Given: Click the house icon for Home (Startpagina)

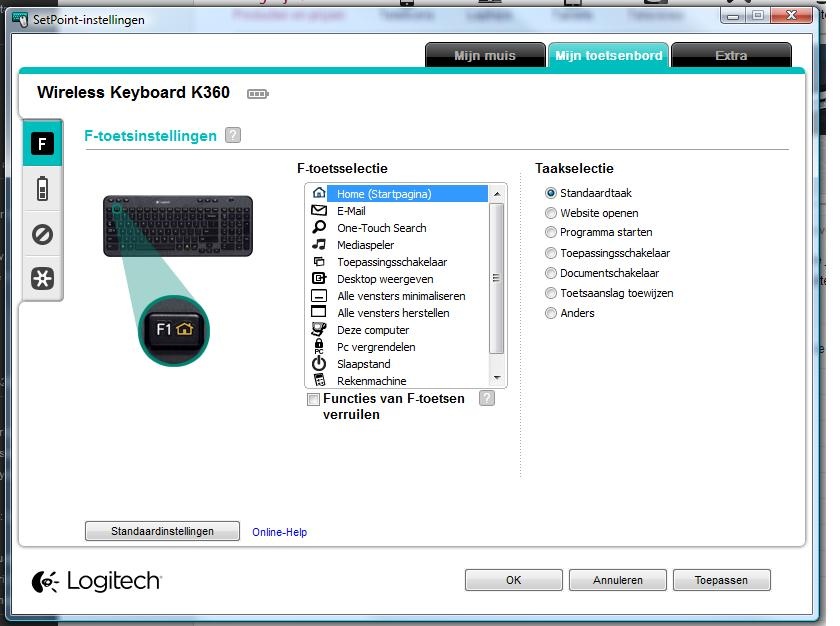Looking at the screenshot, I should (x=319, y=193).
